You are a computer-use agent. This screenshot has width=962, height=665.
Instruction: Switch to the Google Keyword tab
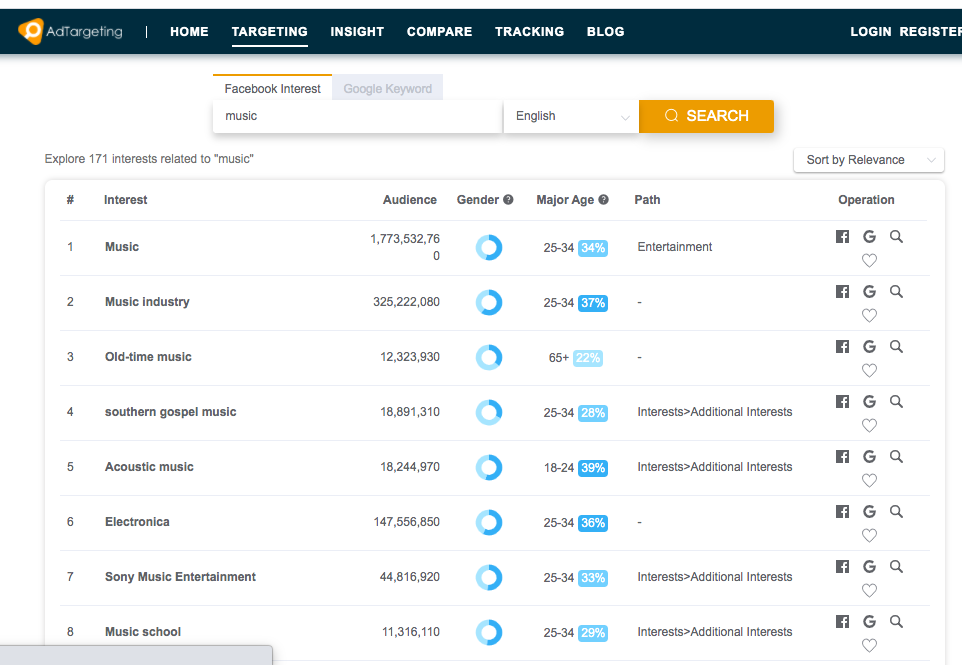tap(388, 88)
